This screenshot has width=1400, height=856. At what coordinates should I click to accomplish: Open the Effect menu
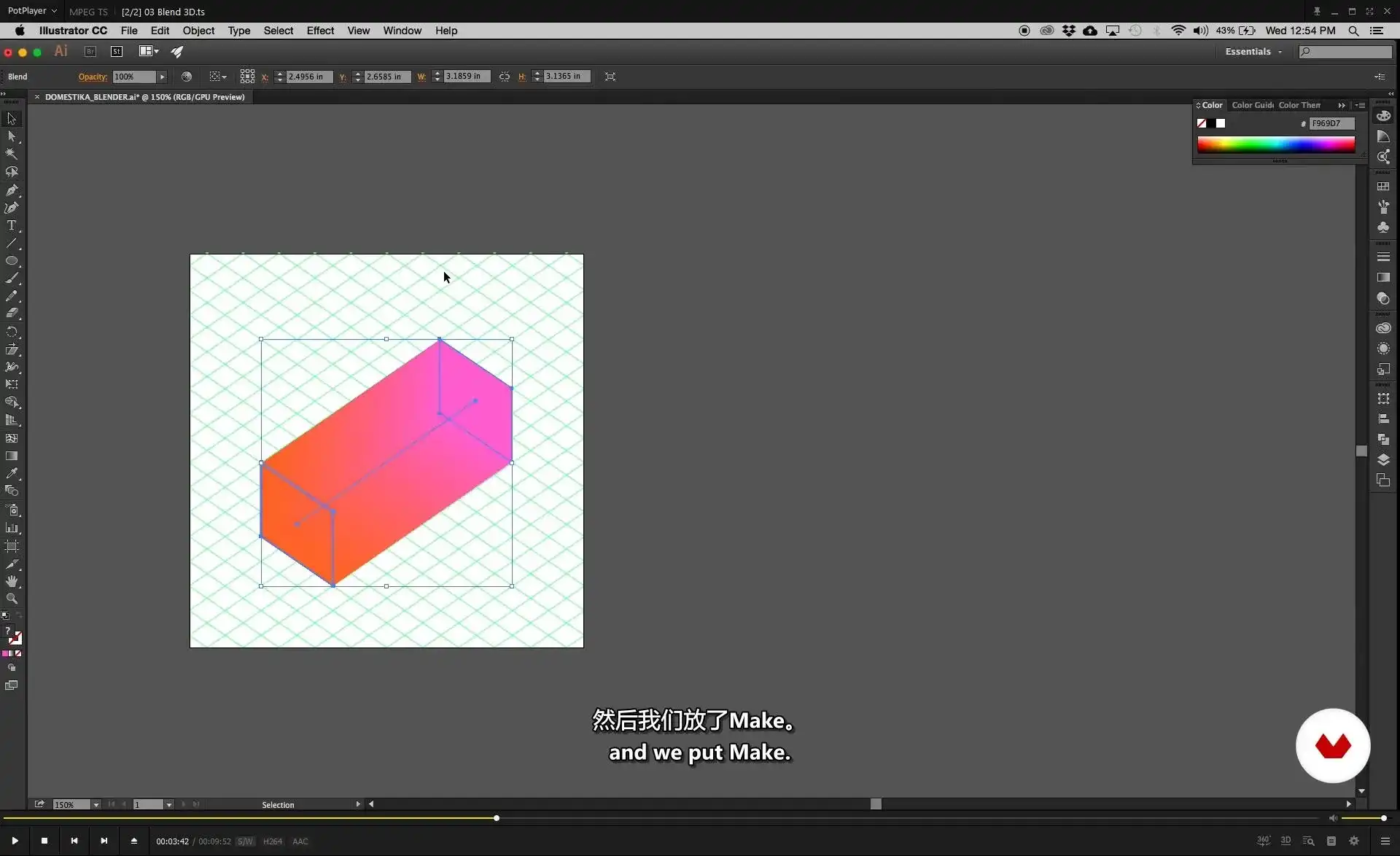pos(320,31)
